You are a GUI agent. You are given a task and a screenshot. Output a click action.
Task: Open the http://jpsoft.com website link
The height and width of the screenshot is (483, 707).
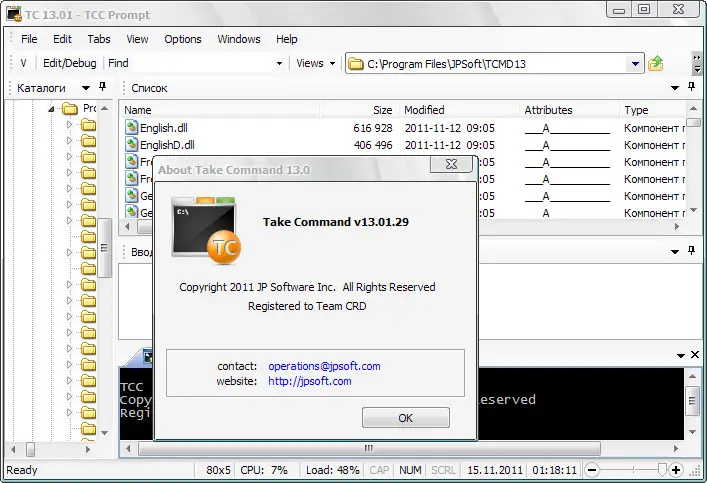point(309,381)
